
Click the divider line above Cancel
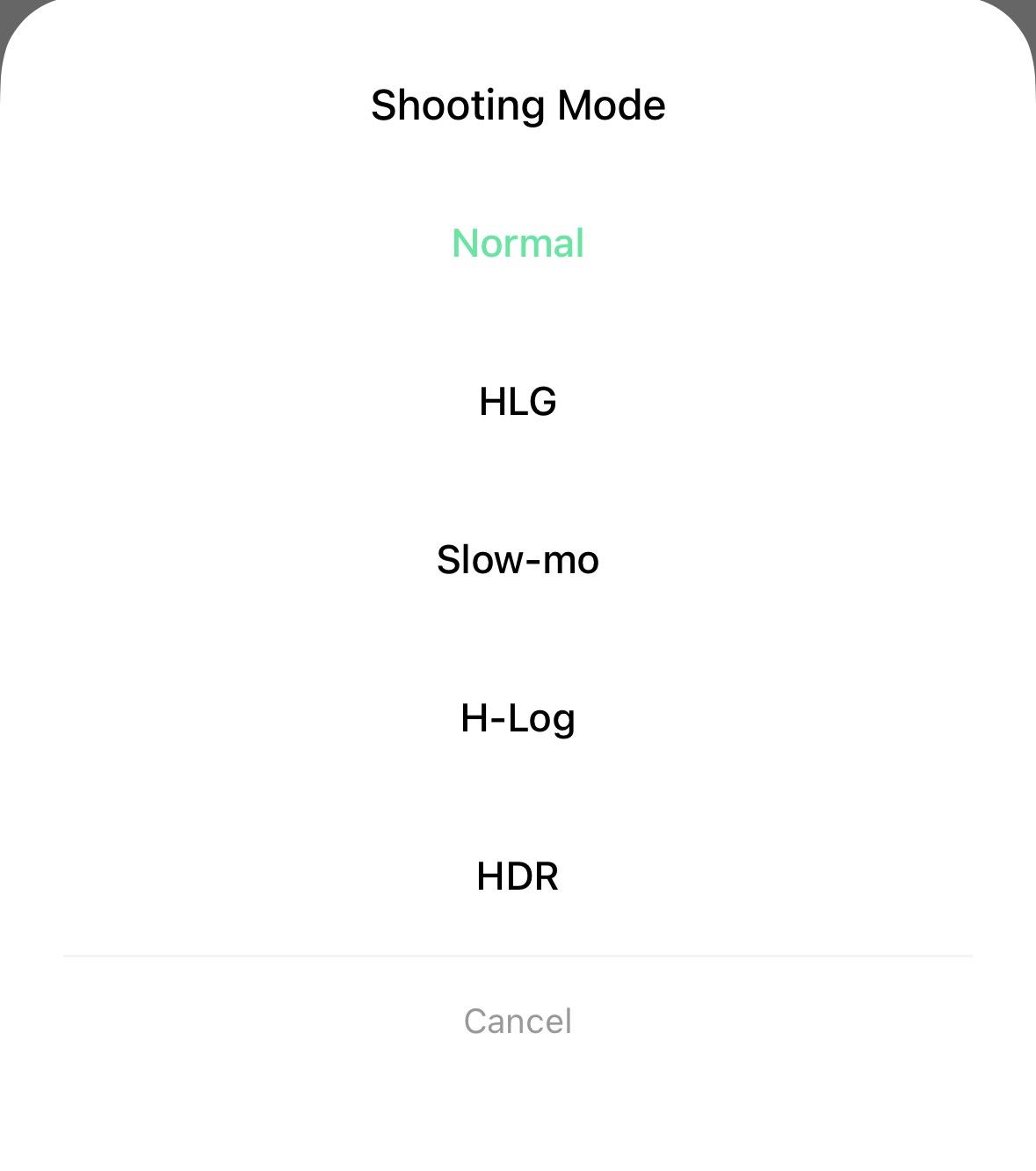click(518, 956)
